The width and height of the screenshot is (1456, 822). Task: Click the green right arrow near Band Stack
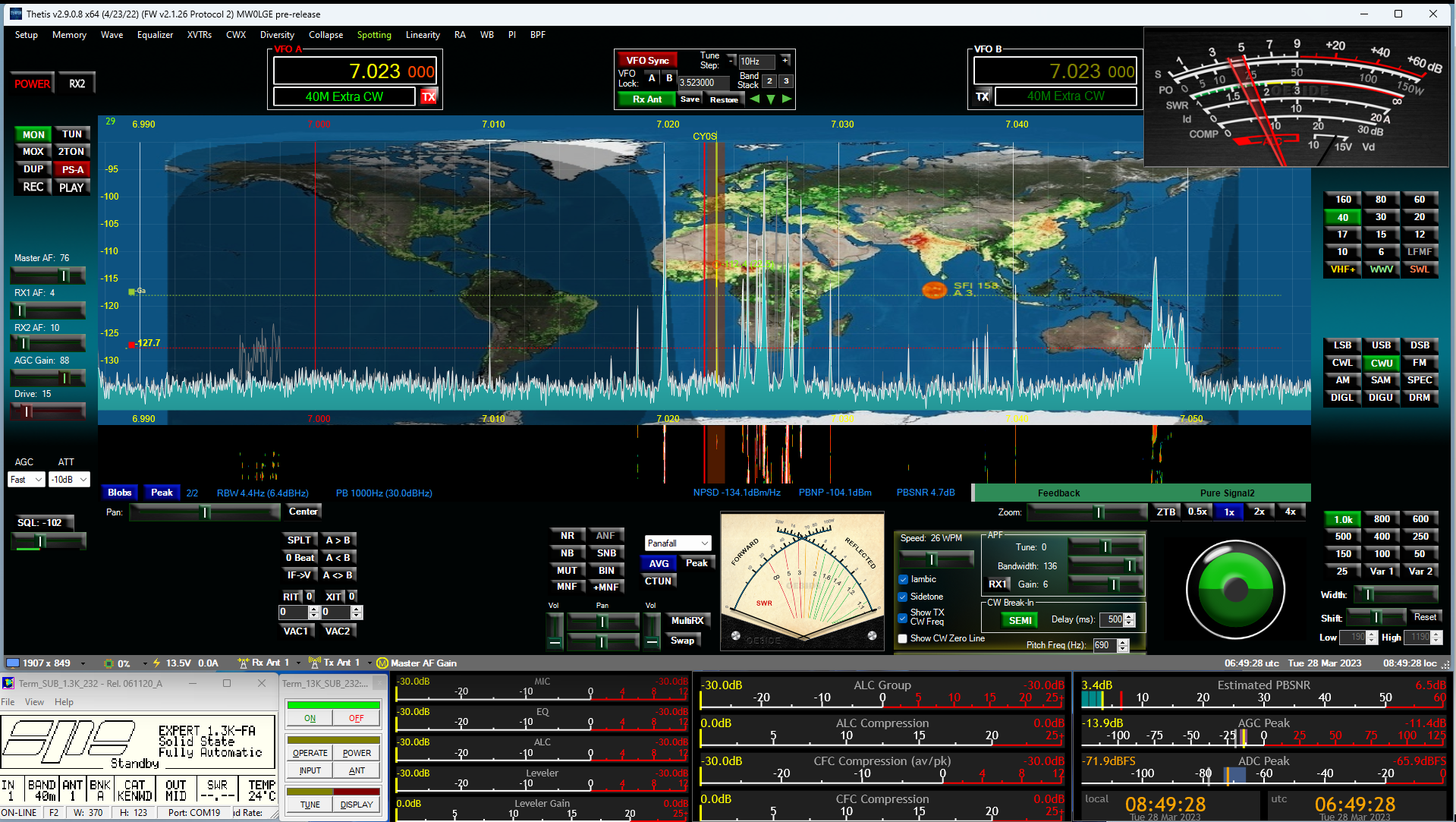787,99
